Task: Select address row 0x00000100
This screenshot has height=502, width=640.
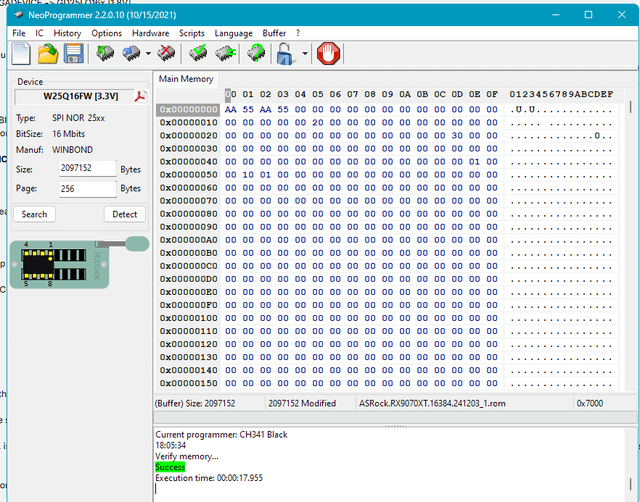Action: (189, 318)
